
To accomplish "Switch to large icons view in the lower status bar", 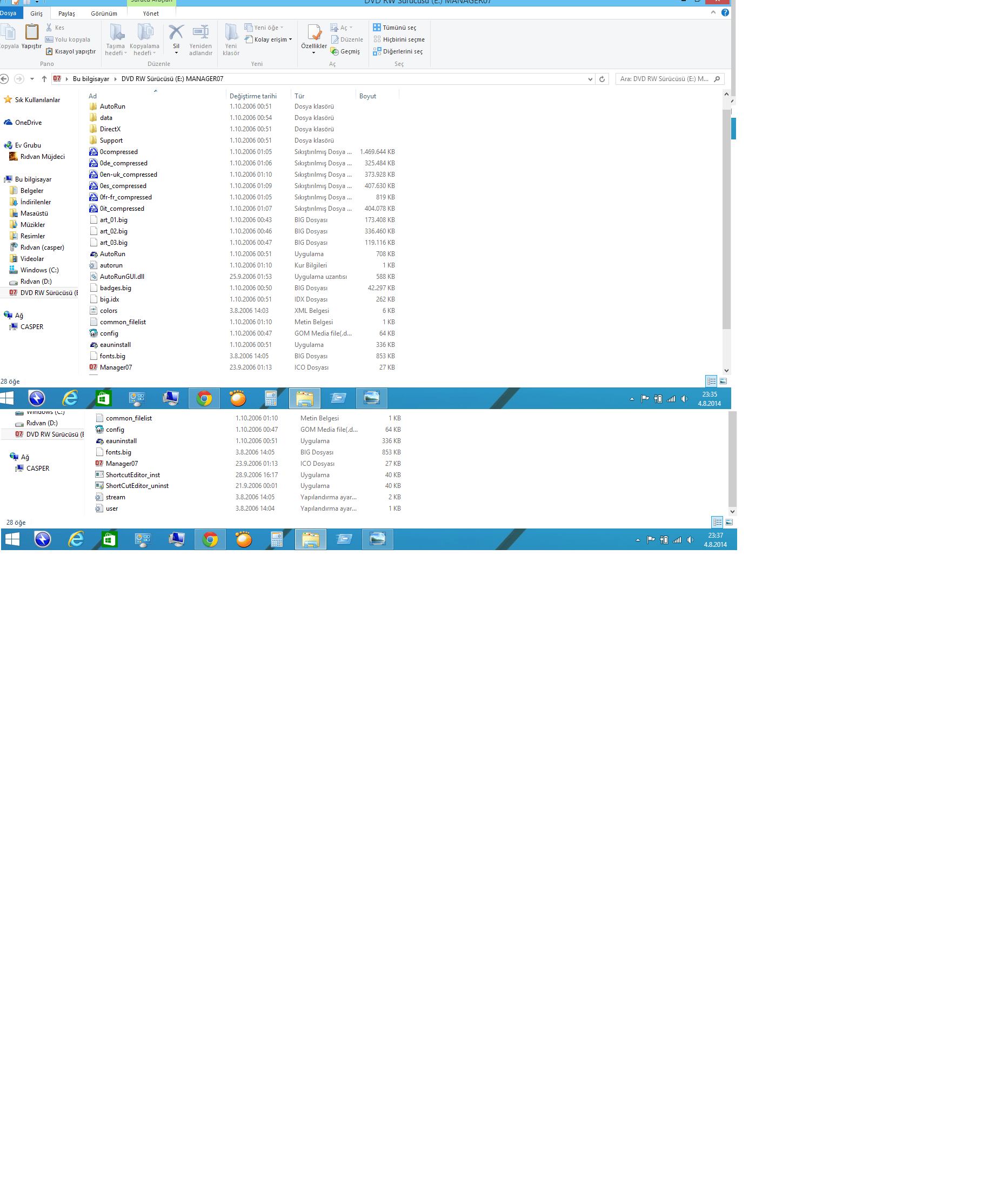I will pos(730,523).
